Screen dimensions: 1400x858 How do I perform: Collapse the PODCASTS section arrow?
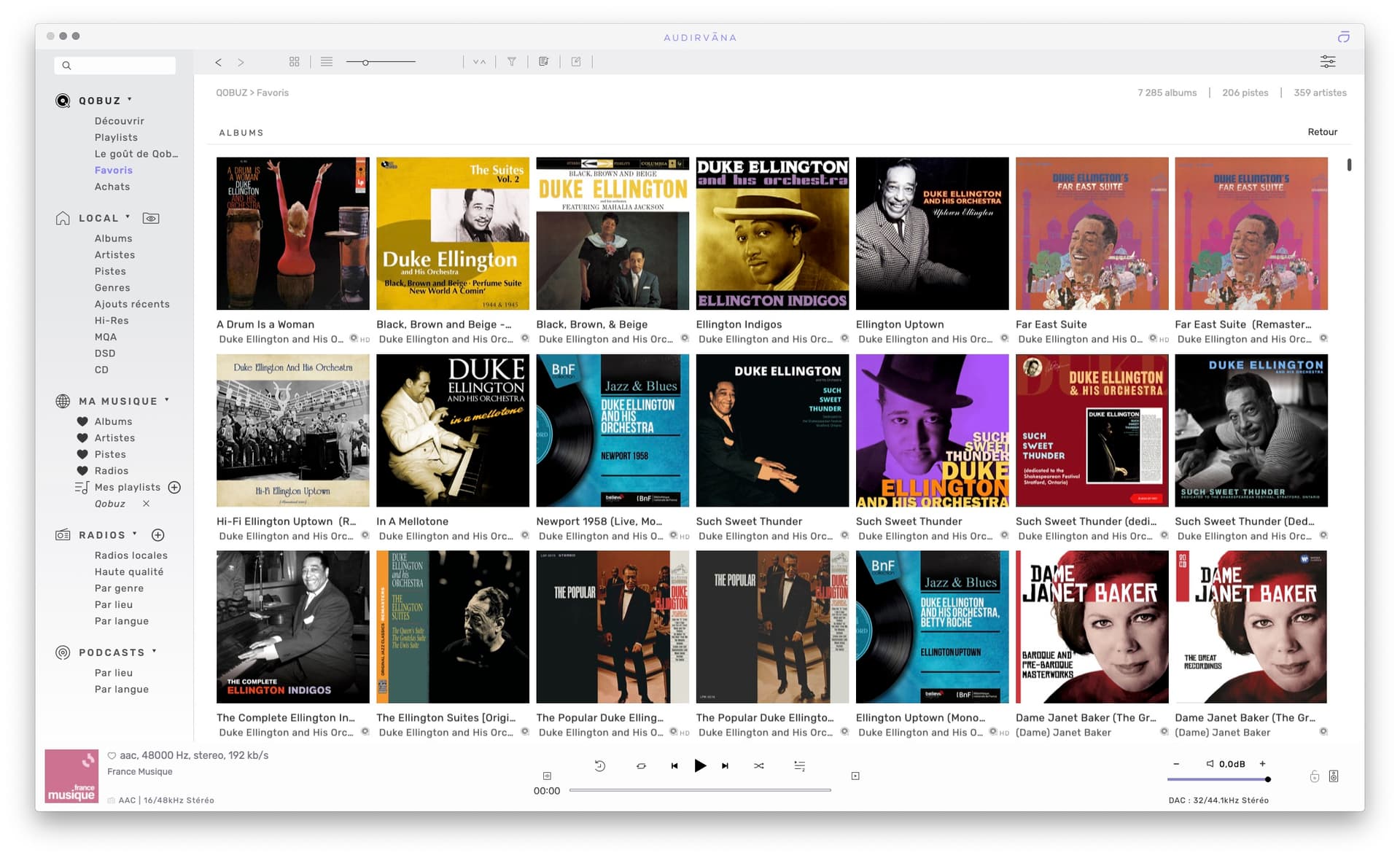pos(155,651)
